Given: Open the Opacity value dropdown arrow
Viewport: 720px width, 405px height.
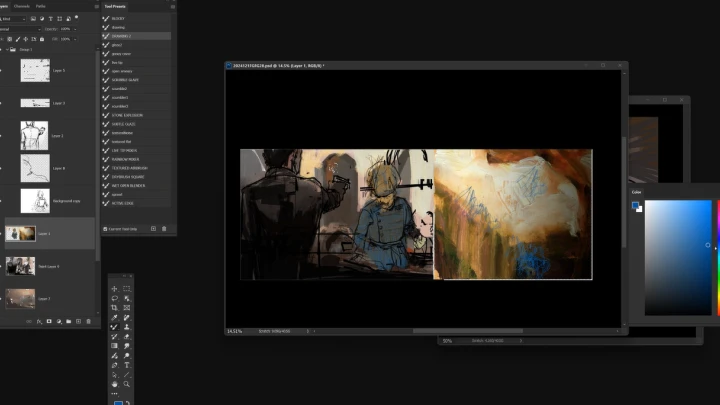Looking at the screenshot, I should 75,29.
